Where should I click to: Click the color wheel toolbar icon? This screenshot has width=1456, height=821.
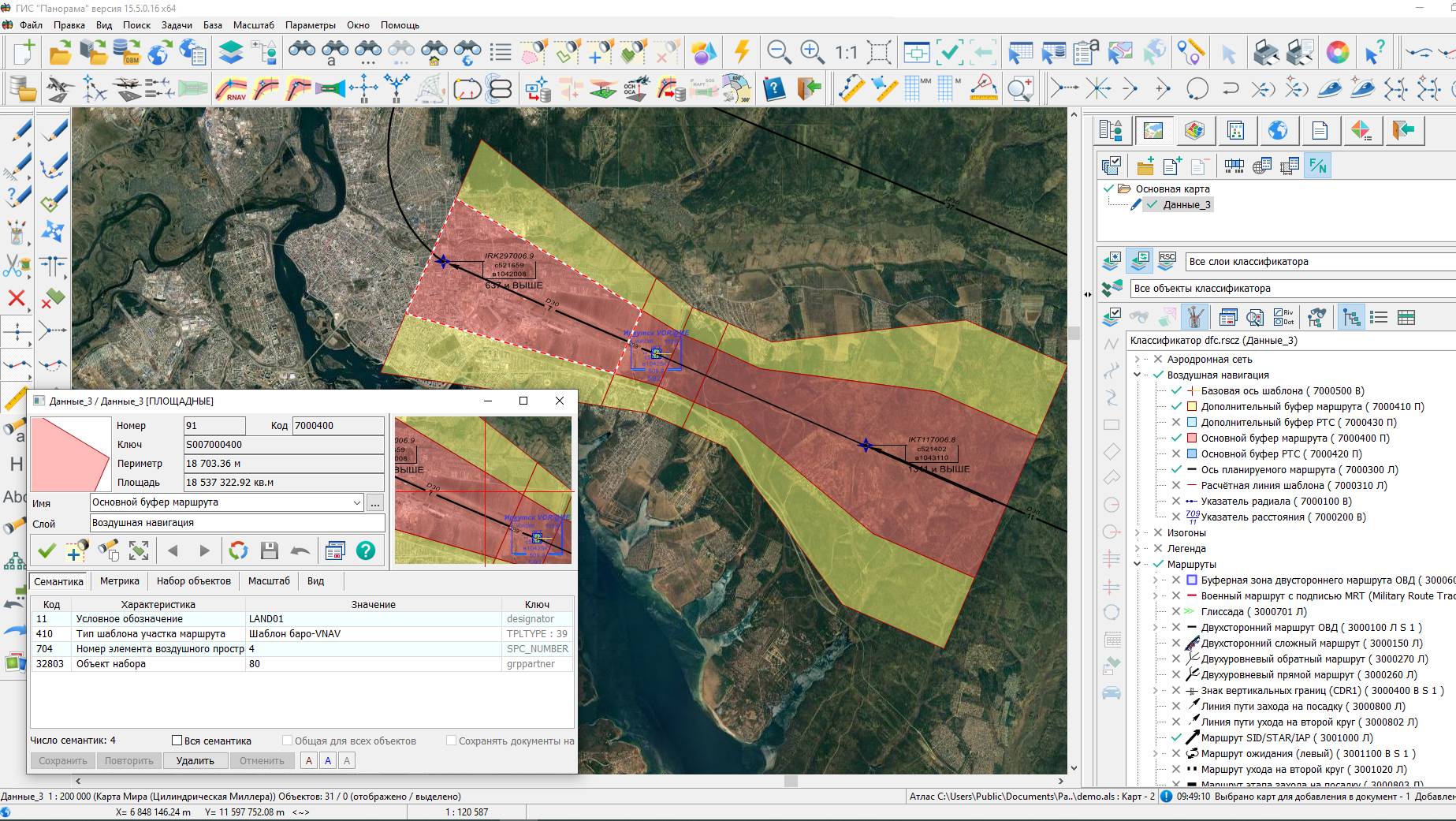coord(1337,52)
